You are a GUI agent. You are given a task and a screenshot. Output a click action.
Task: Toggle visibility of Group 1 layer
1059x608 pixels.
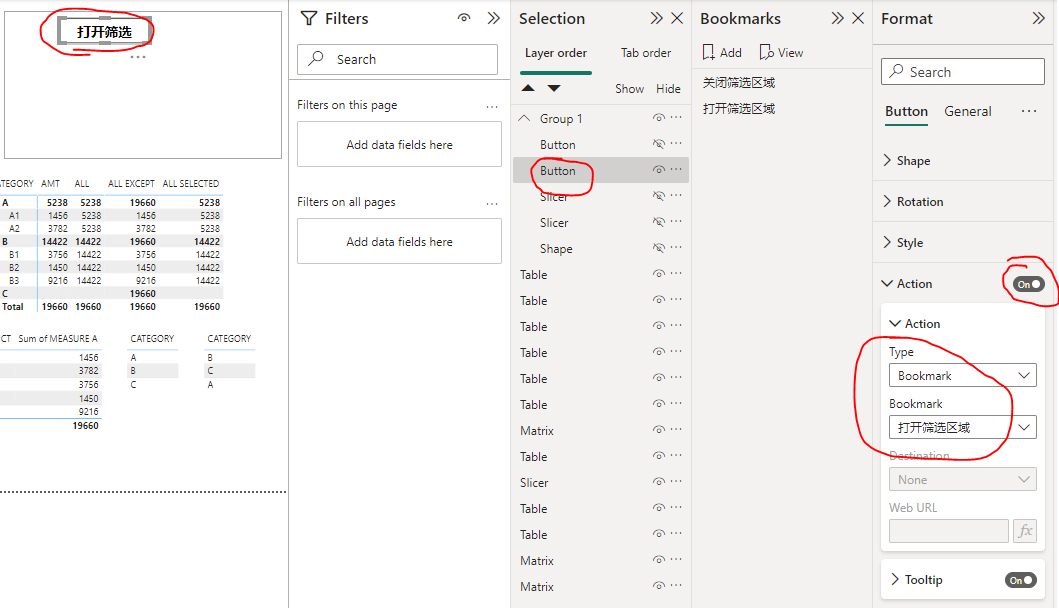pyautogui.click(x=659, y=118)
